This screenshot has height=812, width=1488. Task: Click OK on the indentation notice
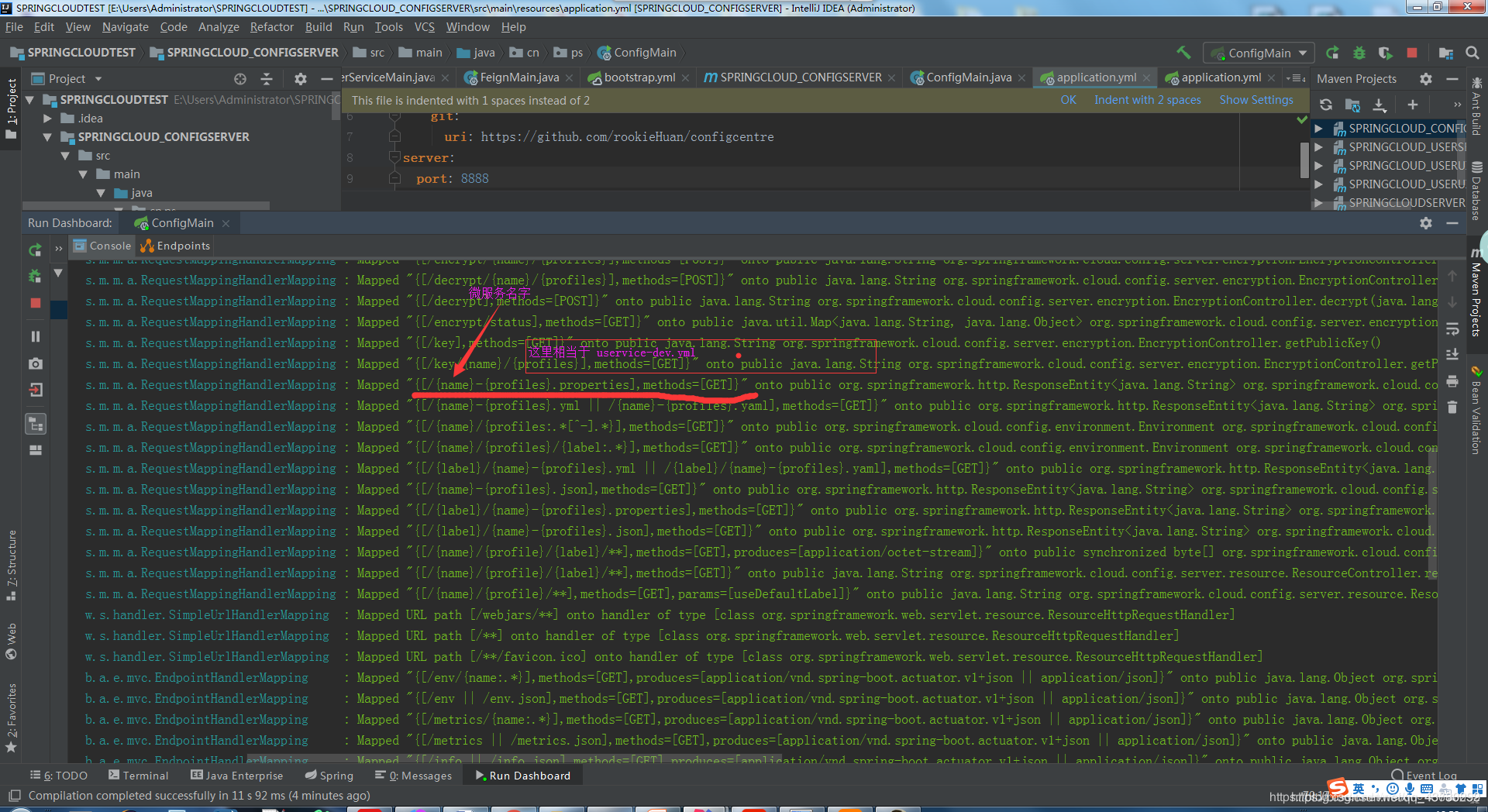coord(1068,100)
